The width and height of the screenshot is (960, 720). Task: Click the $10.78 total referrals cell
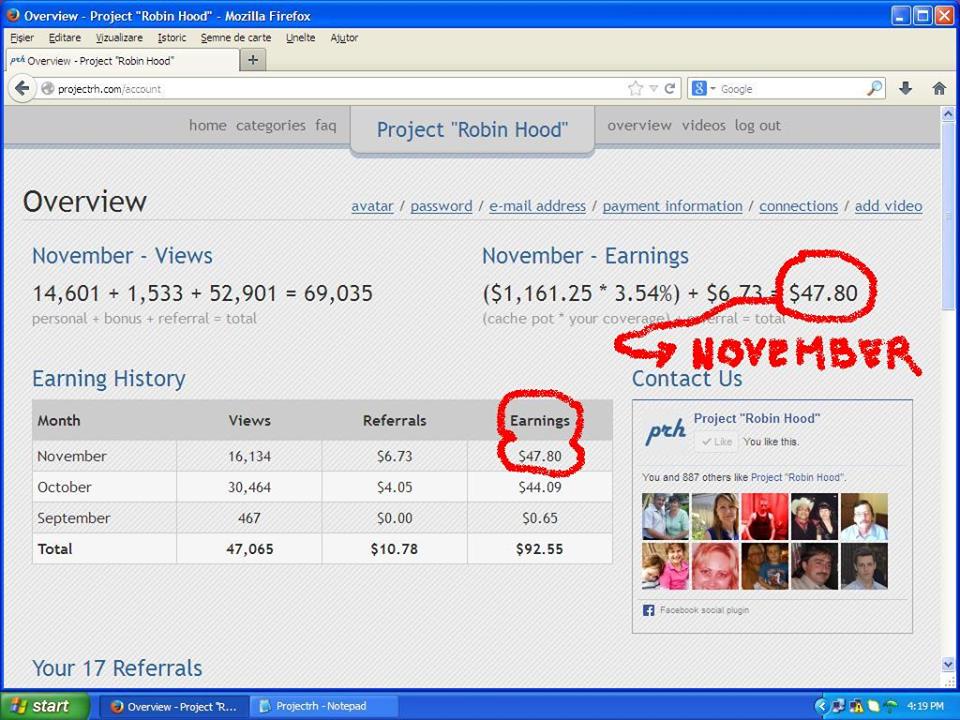click(394, 549)
